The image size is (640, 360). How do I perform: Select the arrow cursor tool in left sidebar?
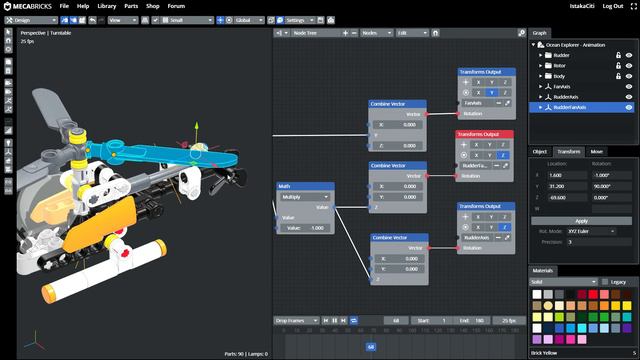coord(9,32)
